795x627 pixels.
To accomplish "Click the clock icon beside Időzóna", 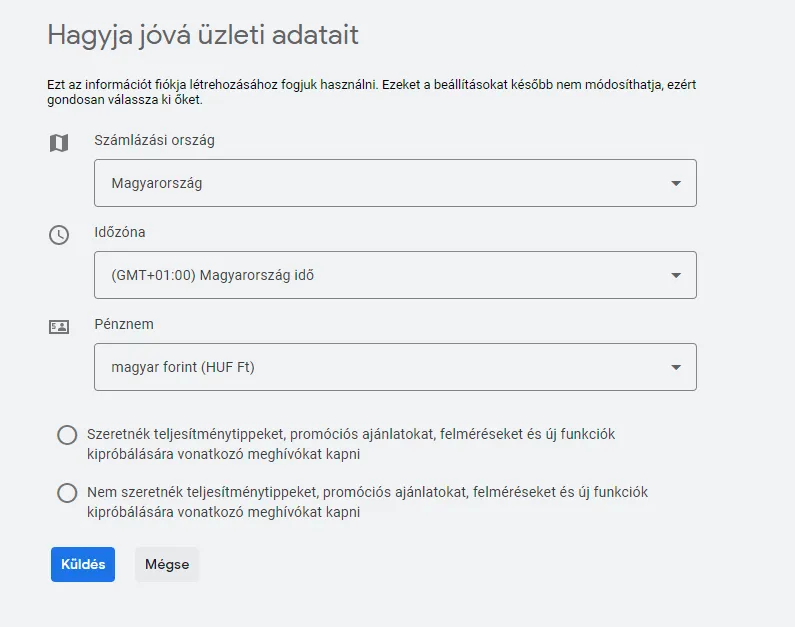I will tap(59, 235).
